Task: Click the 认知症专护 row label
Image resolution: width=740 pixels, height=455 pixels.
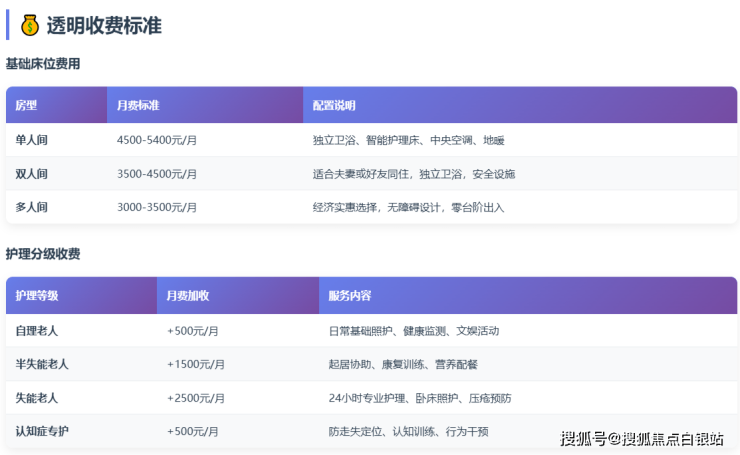Action: coord(43,431)
